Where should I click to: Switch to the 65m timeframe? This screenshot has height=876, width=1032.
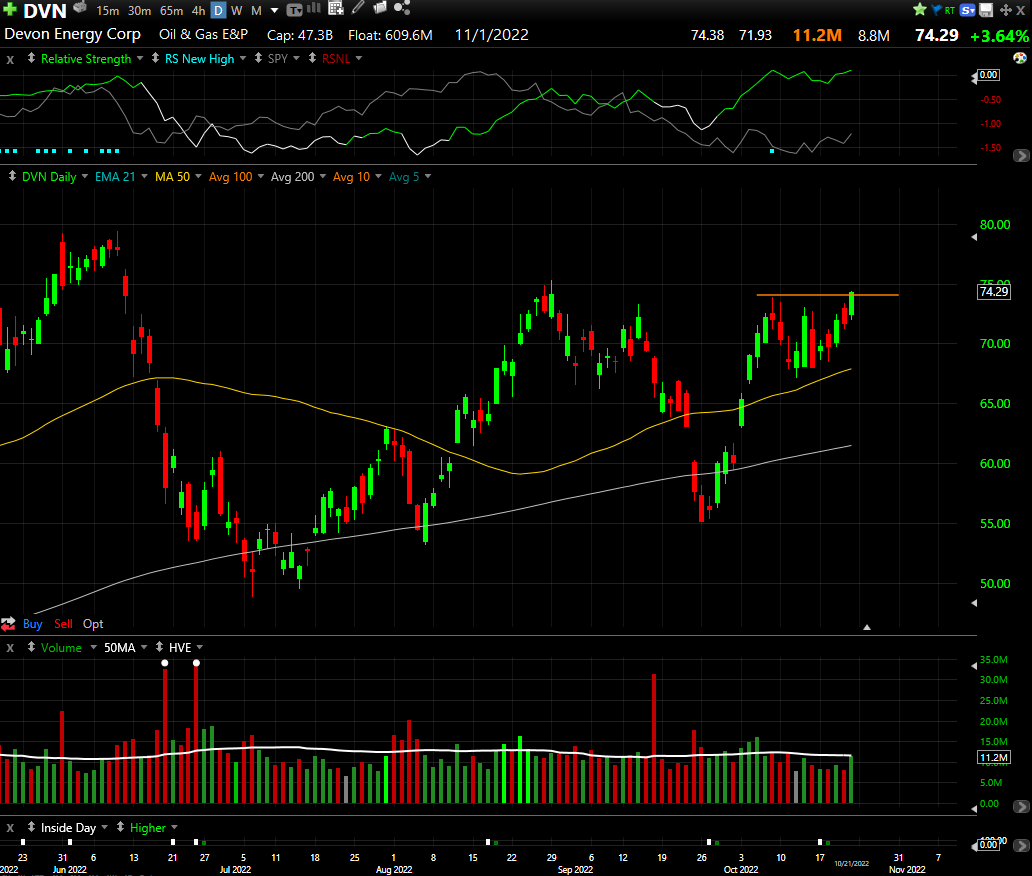171,11
